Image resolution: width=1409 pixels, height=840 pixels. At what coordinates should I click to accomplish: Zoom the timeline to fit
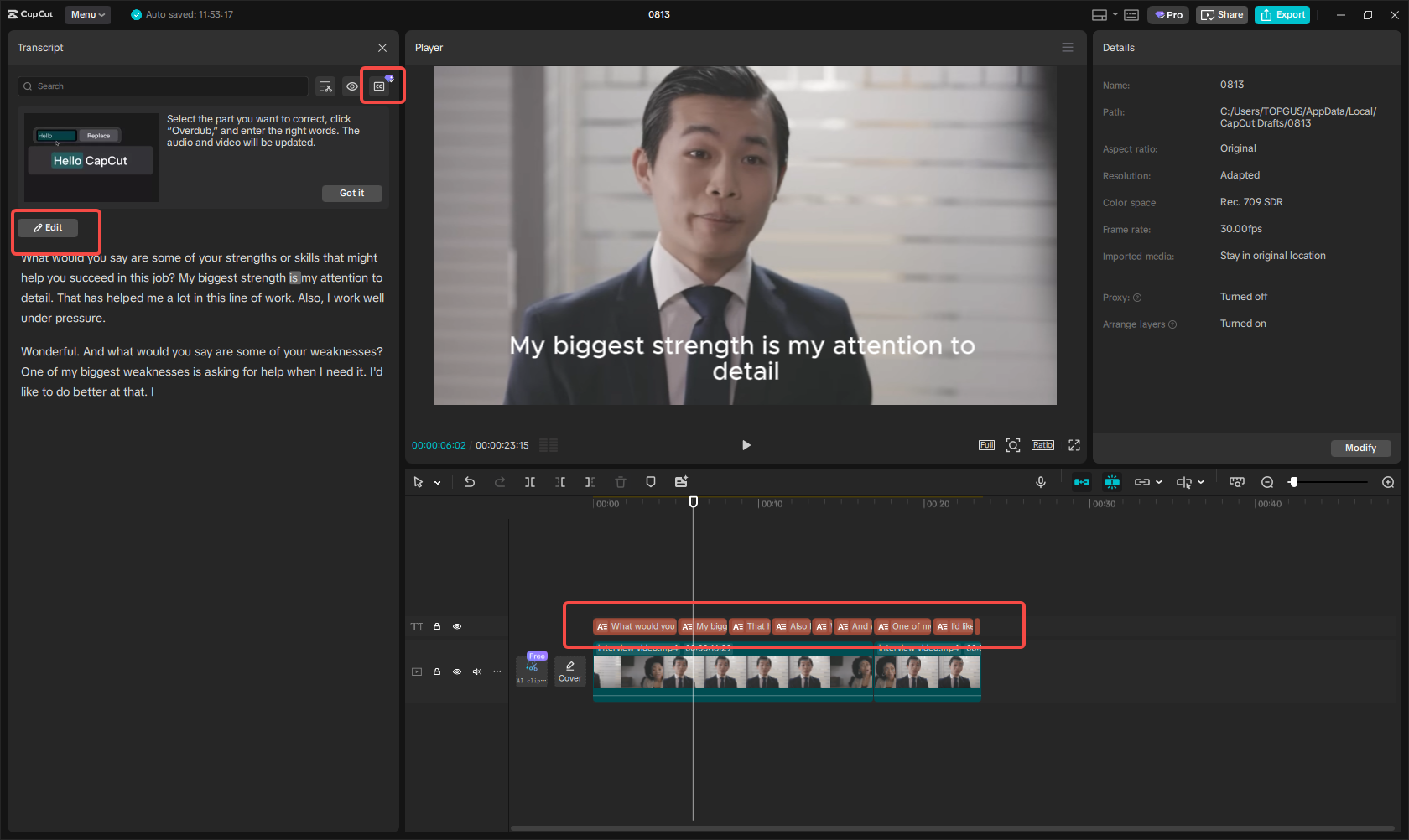1236,482
